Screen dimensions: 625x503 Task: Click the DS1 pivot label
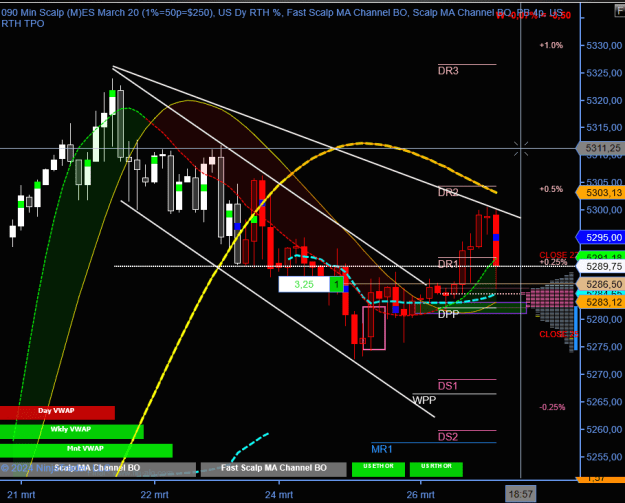[x=448, y=386]
